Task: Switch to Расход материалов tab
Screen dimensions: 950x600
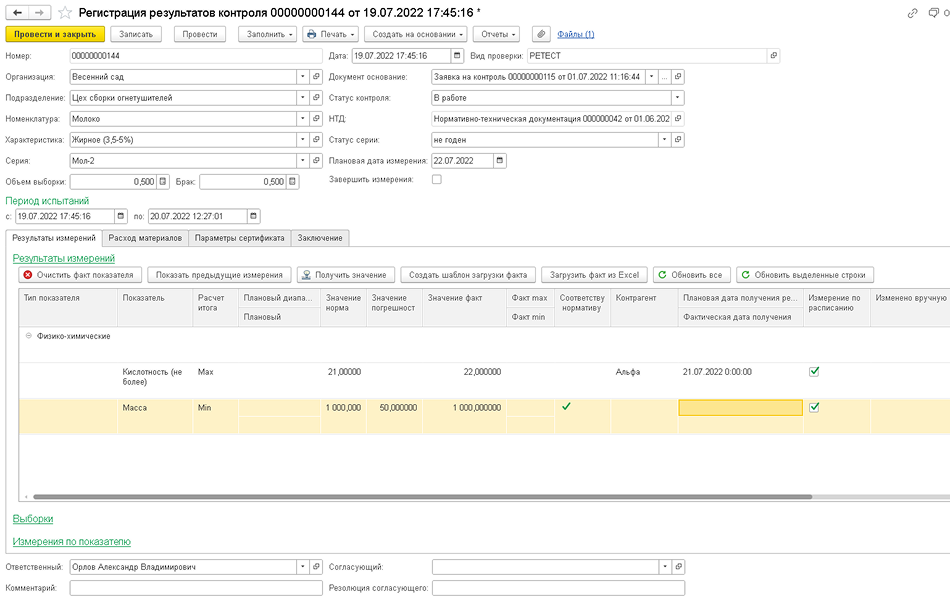Action: point(145,238)
